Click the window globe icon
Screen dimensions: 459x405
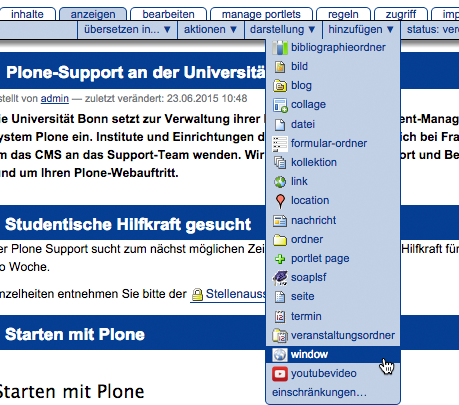(280, 355)
